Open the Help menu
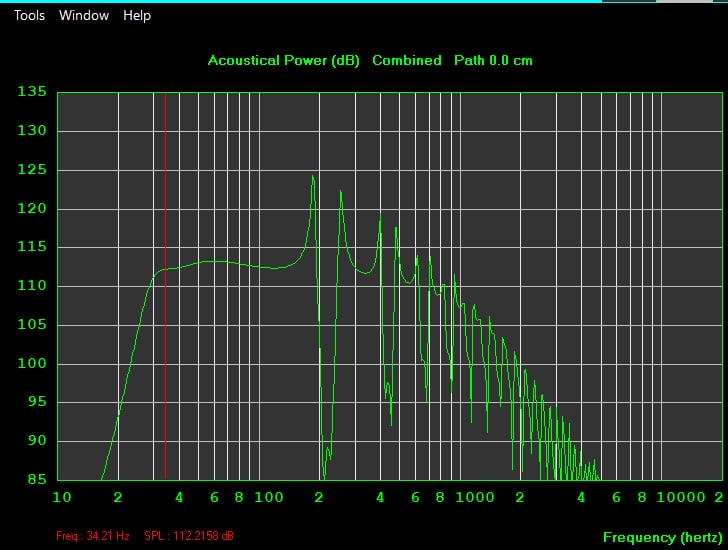This screenshot has width=728, height=550. click(137, 16)
